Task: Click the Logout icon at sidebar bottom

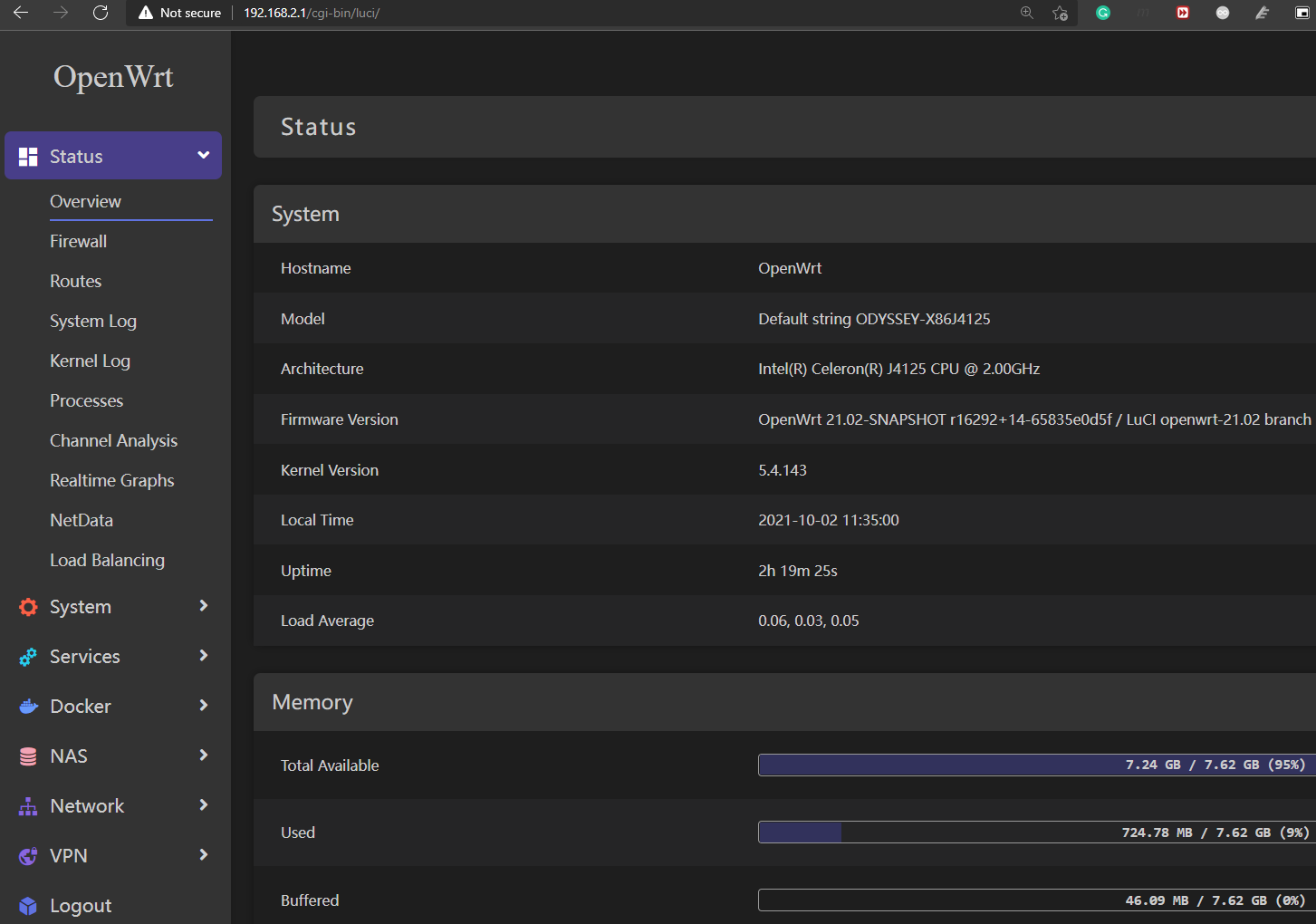Action: point(27,905)
